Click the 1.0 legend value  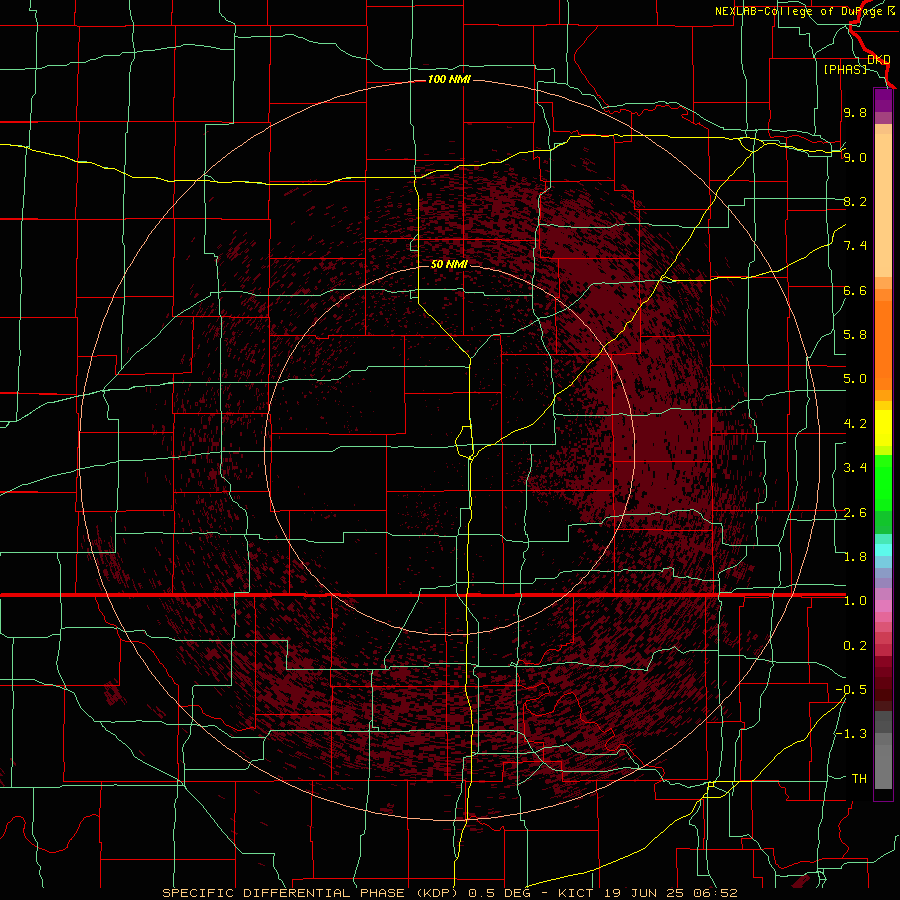855,601
